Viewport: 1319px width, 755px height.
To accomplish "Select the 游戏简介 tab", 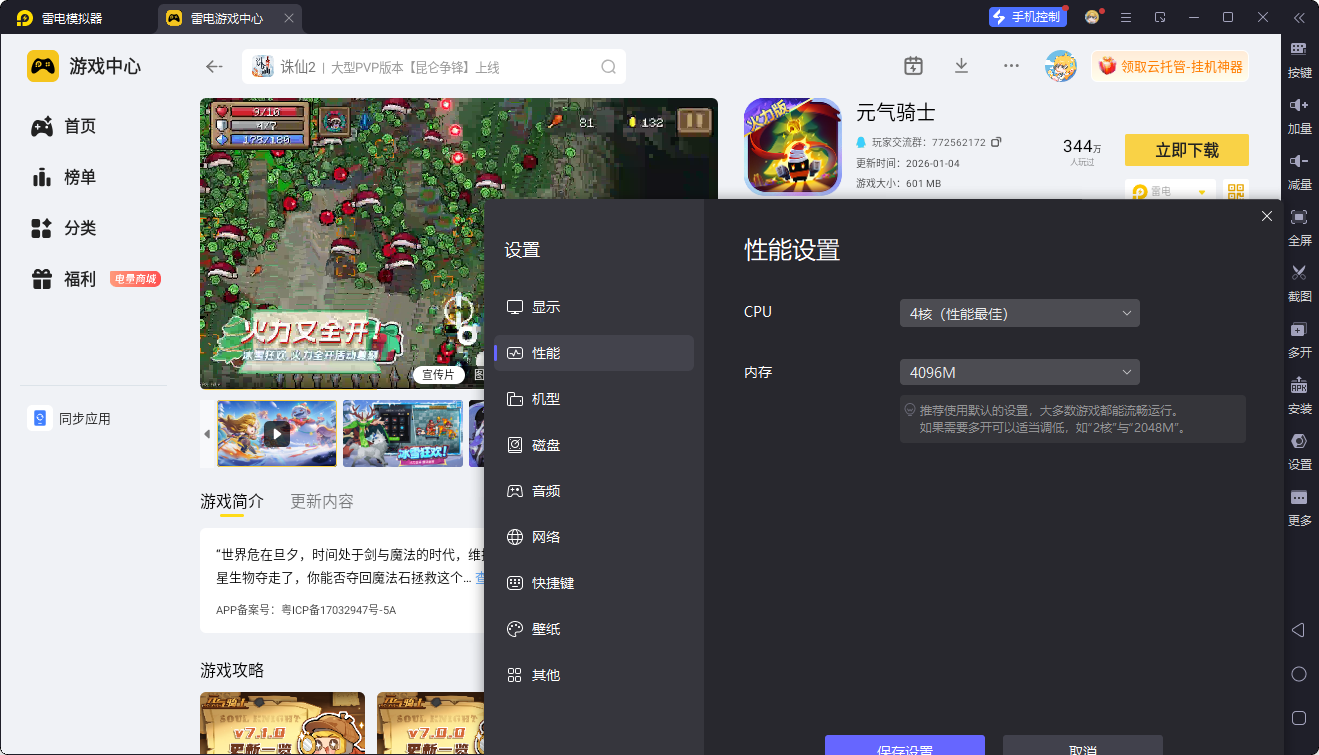I will (232, 501).
